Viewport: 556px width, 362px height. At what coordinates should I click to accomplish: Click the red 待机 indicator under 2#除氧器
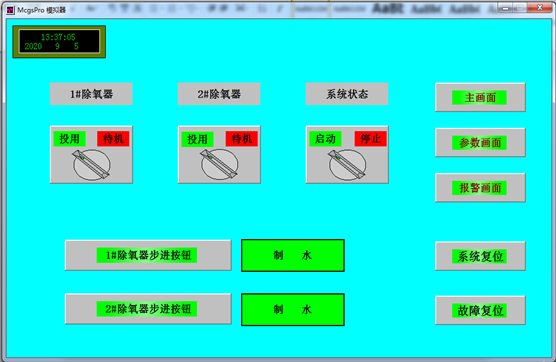pos(241,139)
